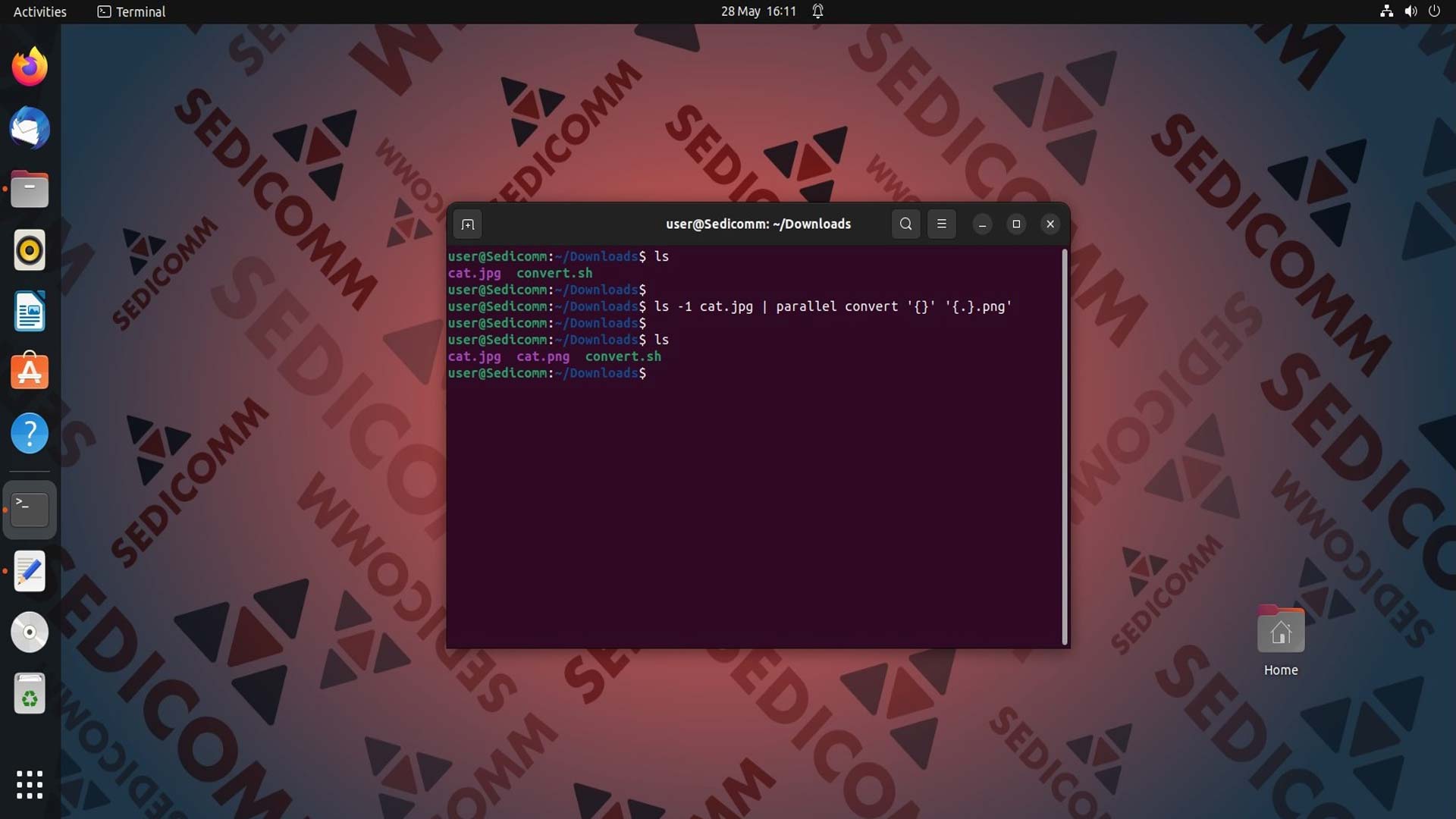Screen dimensions: 1456x819
Task: Open the Home folder on the desktop
Action: point(1281,641)
